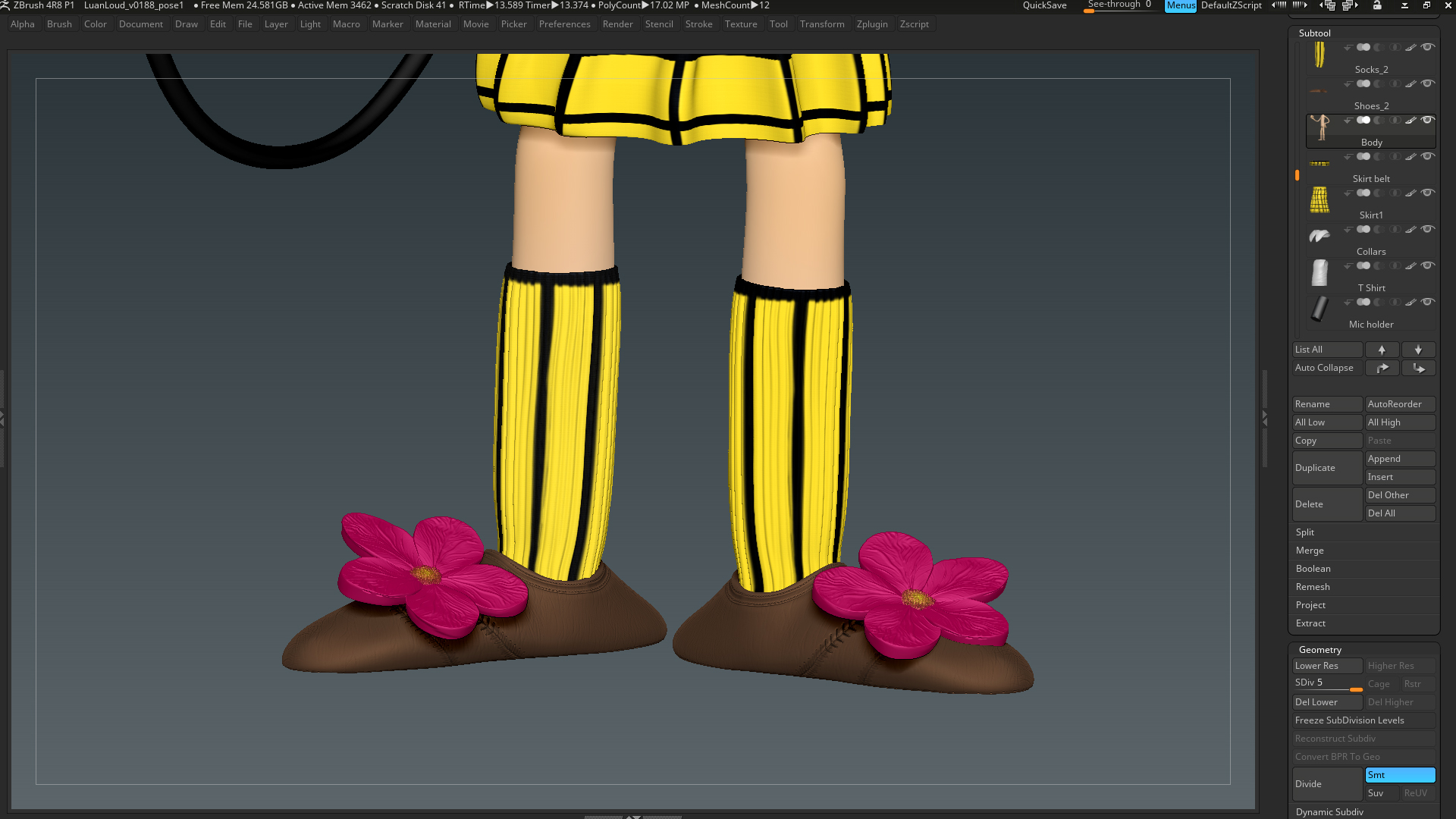Hide the Skirt1 subtool via eye icon
The image size is (1456, 819).
(1427, 193)
